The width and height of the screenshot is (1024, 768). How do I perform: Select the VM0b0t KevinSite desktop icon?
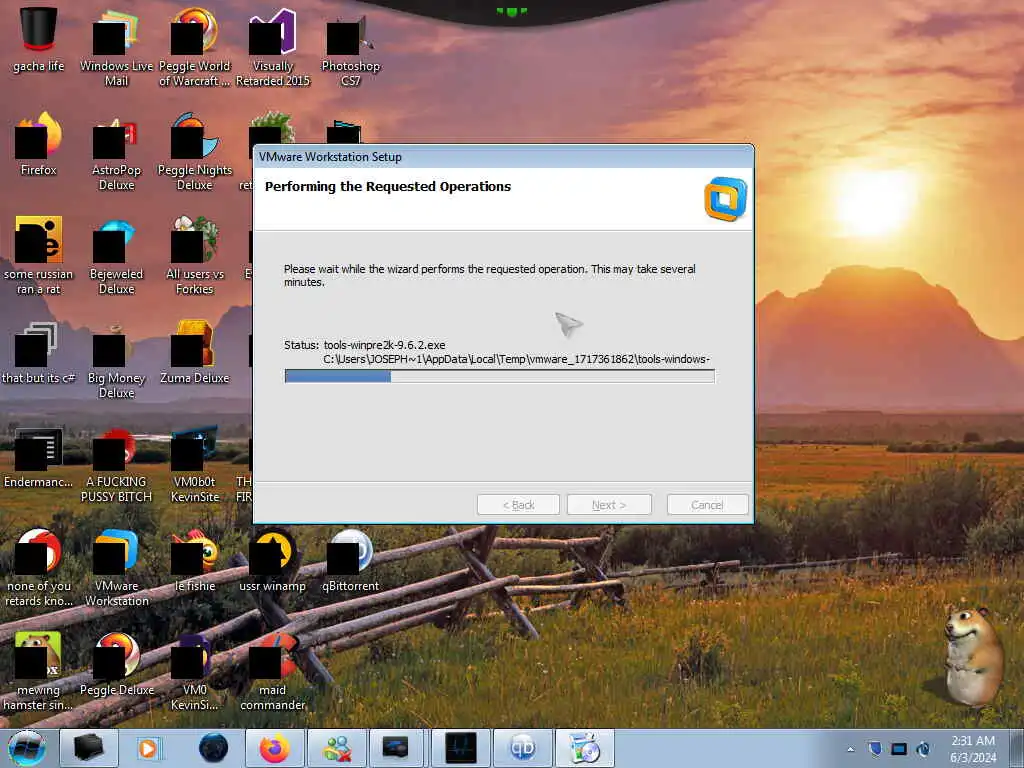[194, 464]
